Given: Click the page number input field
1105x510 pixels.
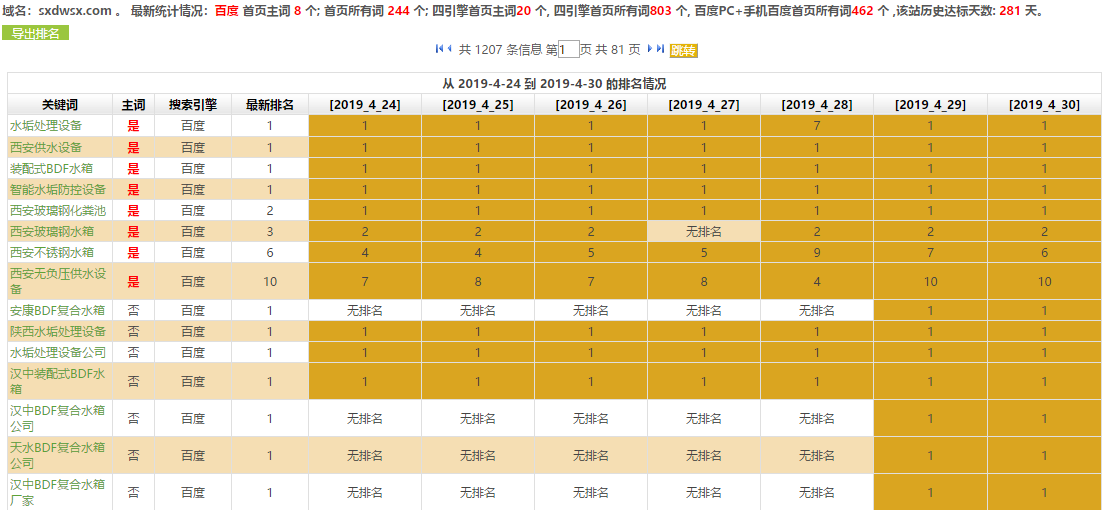Looking at the screenshot, I should [x=568, y=50].
